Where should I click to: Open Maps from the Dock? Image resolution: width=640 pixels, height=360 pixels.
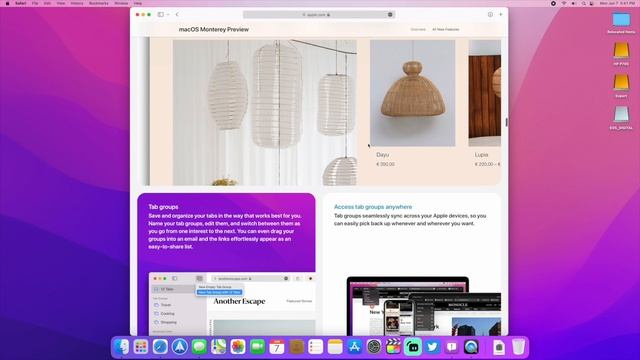(218, 347)
